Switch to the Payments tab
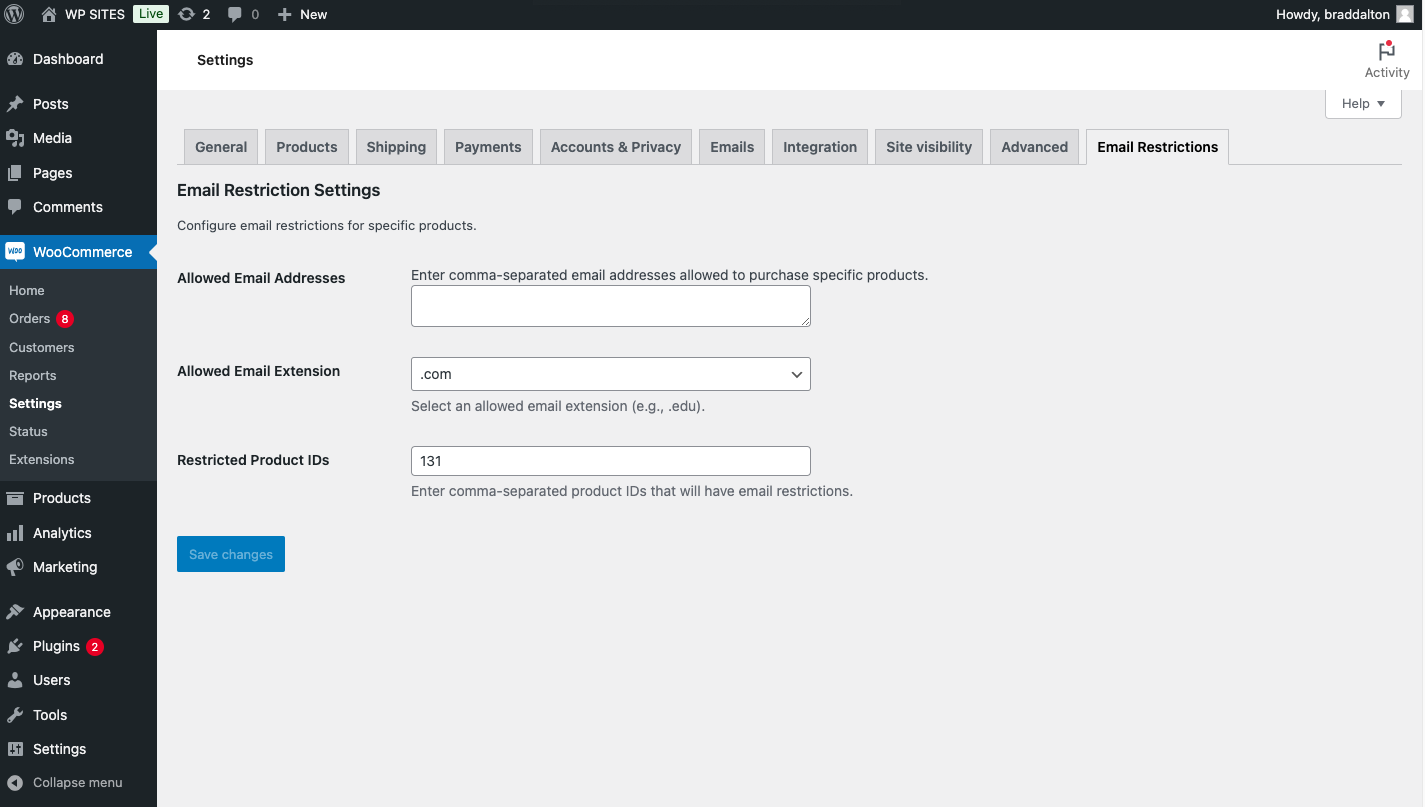 click(488, 147)
